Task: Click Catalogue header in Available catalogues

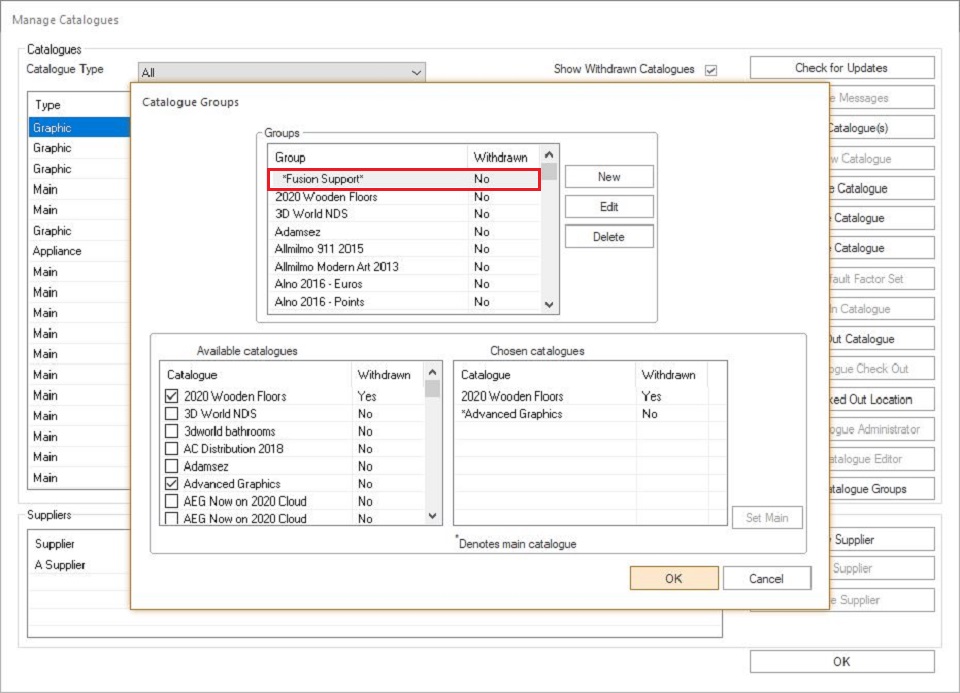Action: 255,375
